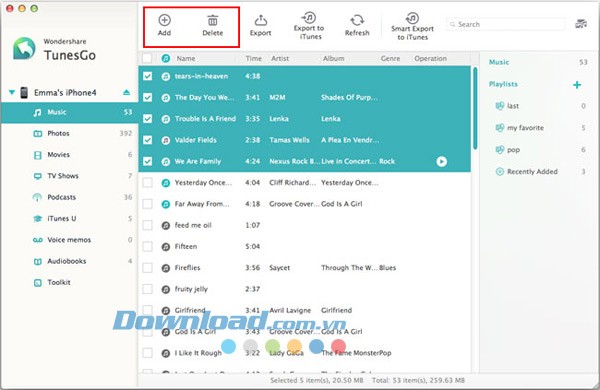This screenshot has height=390, width=600.
Task: Check the Fireflies song checkbox
Action: tap(147, 268)
